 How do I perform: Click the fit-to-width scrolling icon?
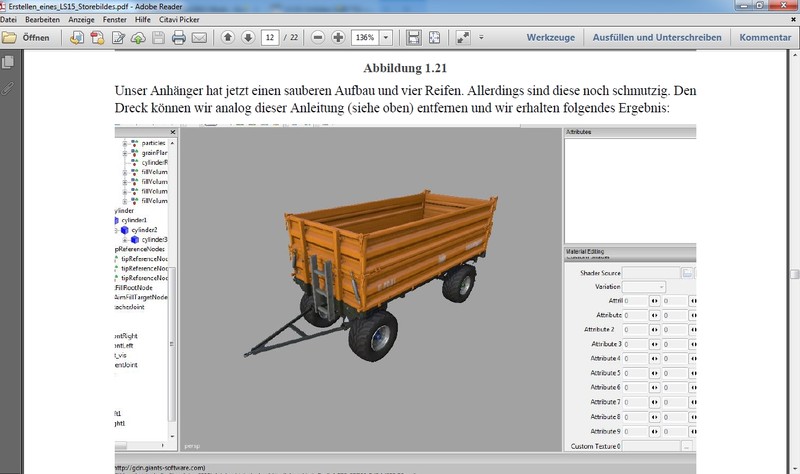[x=414, y=38]
